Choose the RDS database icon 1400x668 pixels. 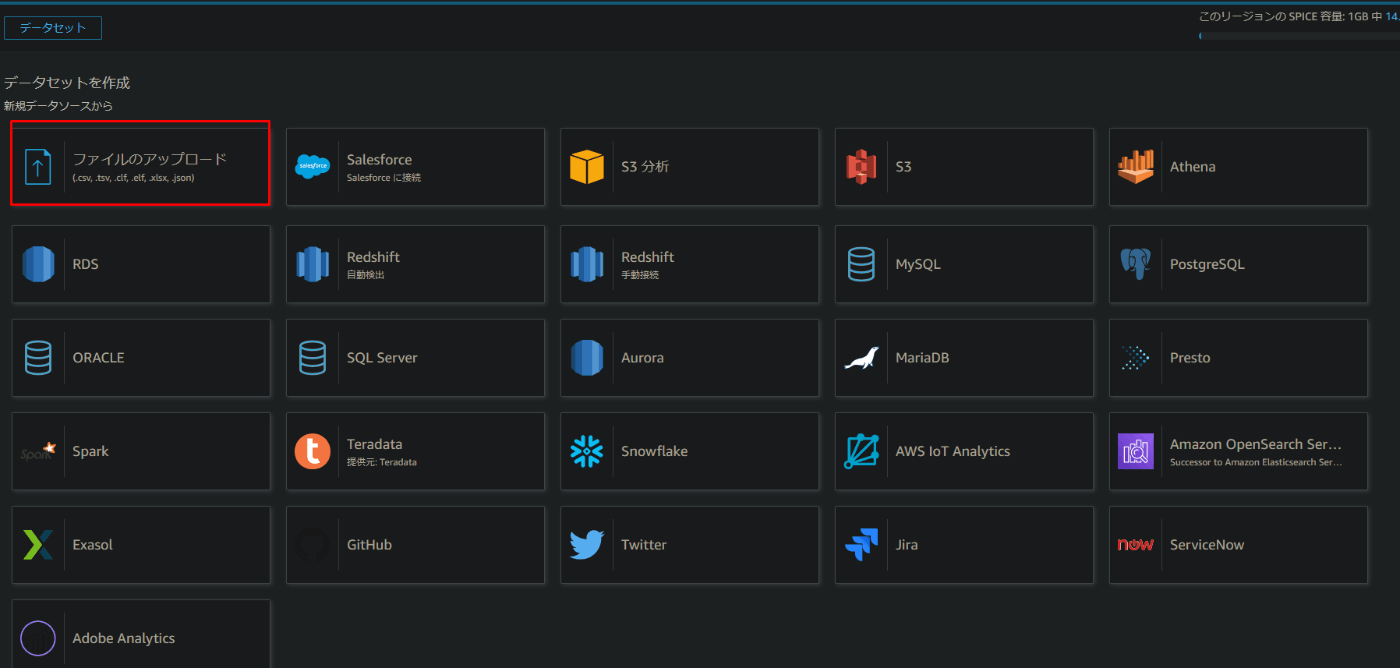(38, 264)
